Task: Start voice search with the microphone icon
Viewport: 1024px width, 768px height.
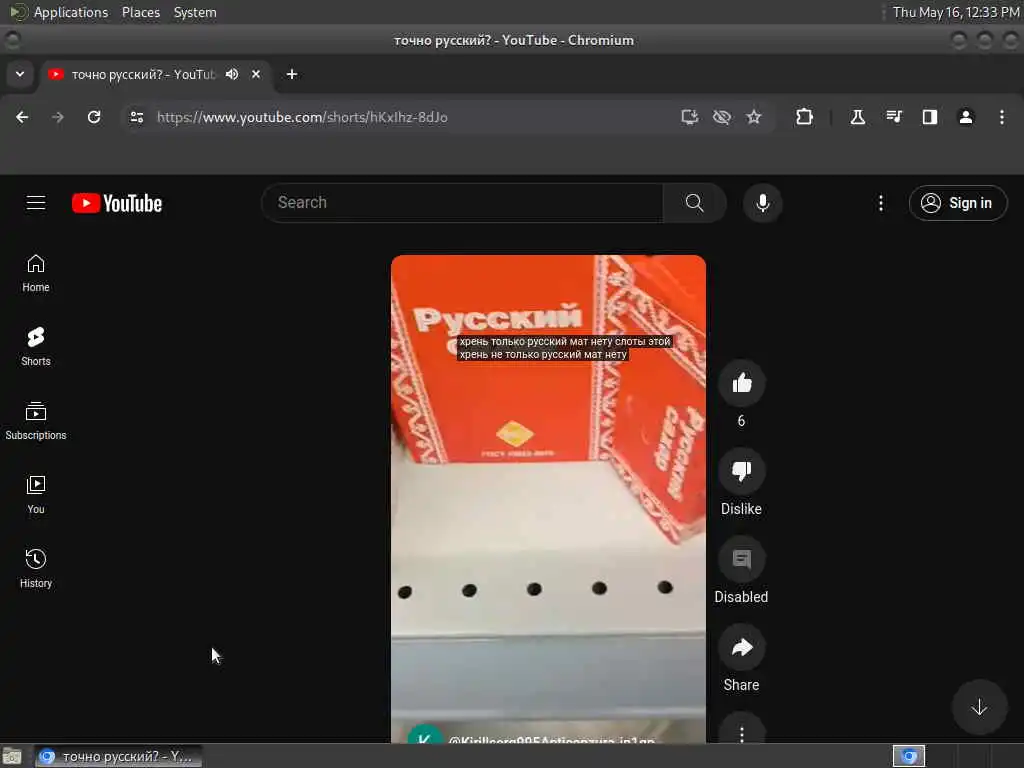Action: 762,203
